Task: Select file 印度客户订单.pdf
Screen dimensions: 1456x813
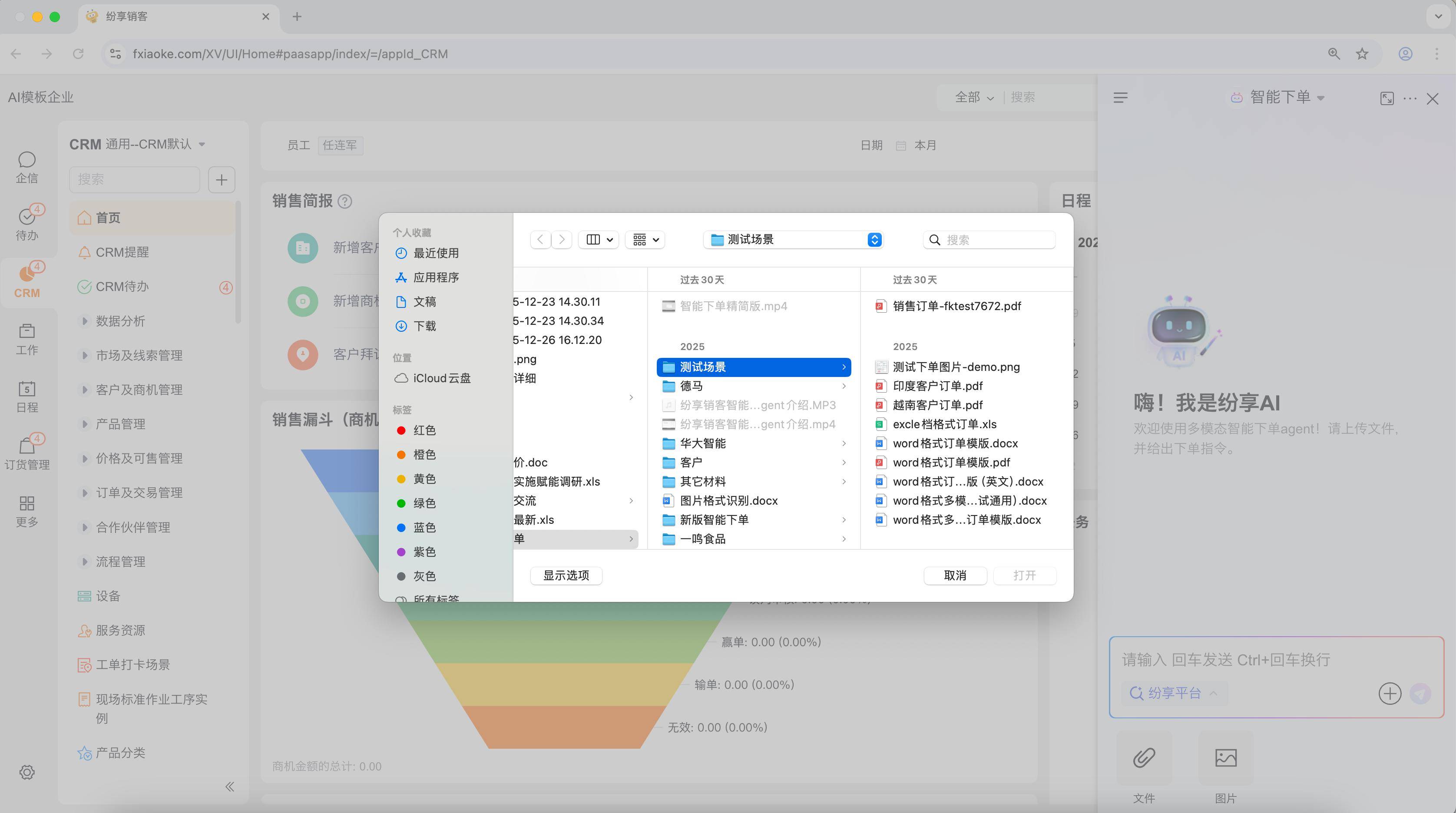Action: coord(937,386)
